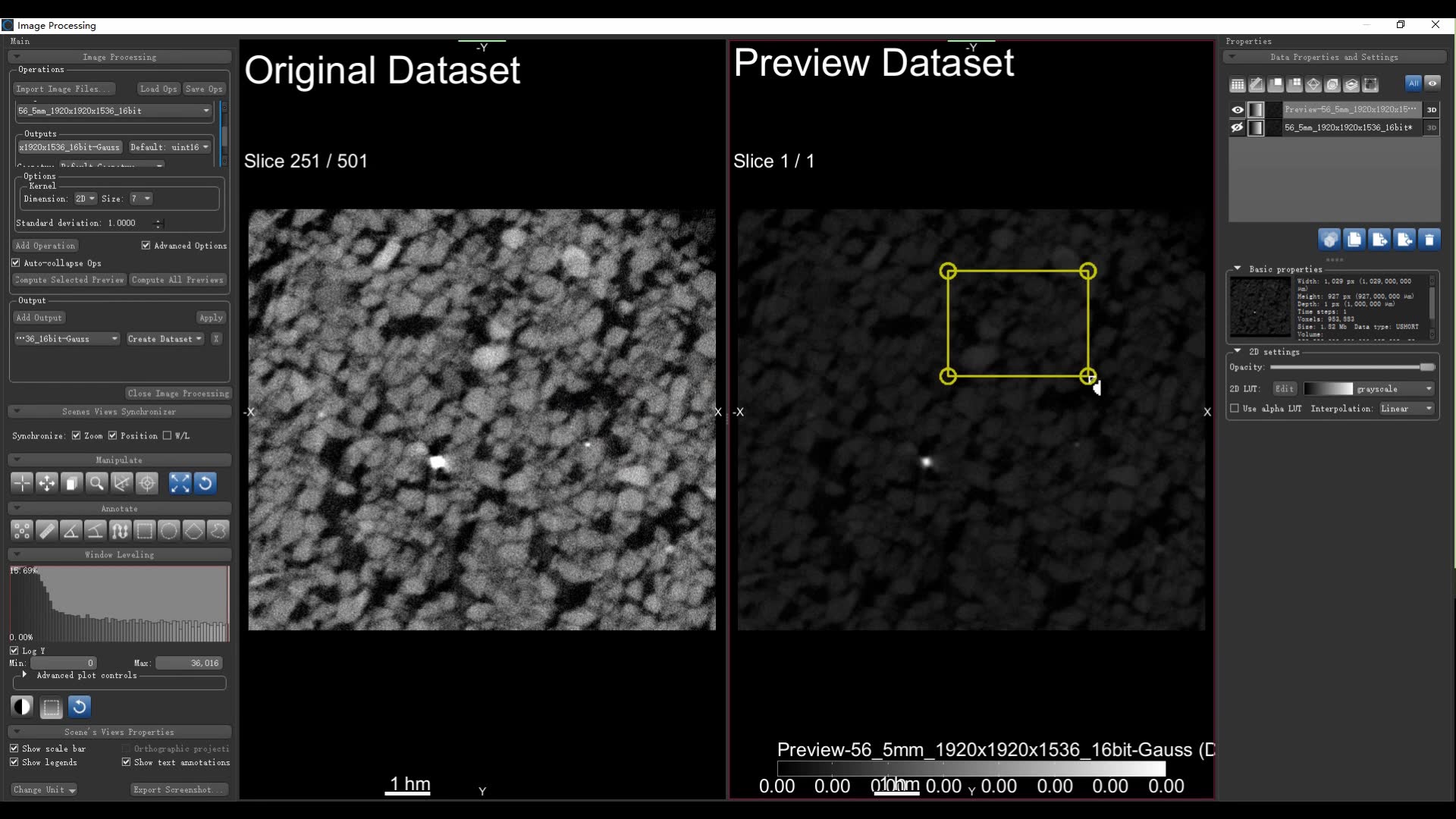Click the Opacity slider handle
1456x819 pixels.
click(1426, 367)
